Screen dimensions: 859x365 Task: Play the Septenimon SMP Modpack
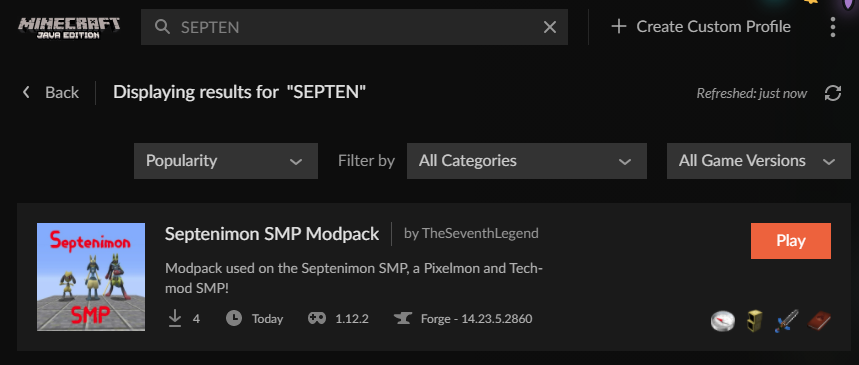[791, 241]
